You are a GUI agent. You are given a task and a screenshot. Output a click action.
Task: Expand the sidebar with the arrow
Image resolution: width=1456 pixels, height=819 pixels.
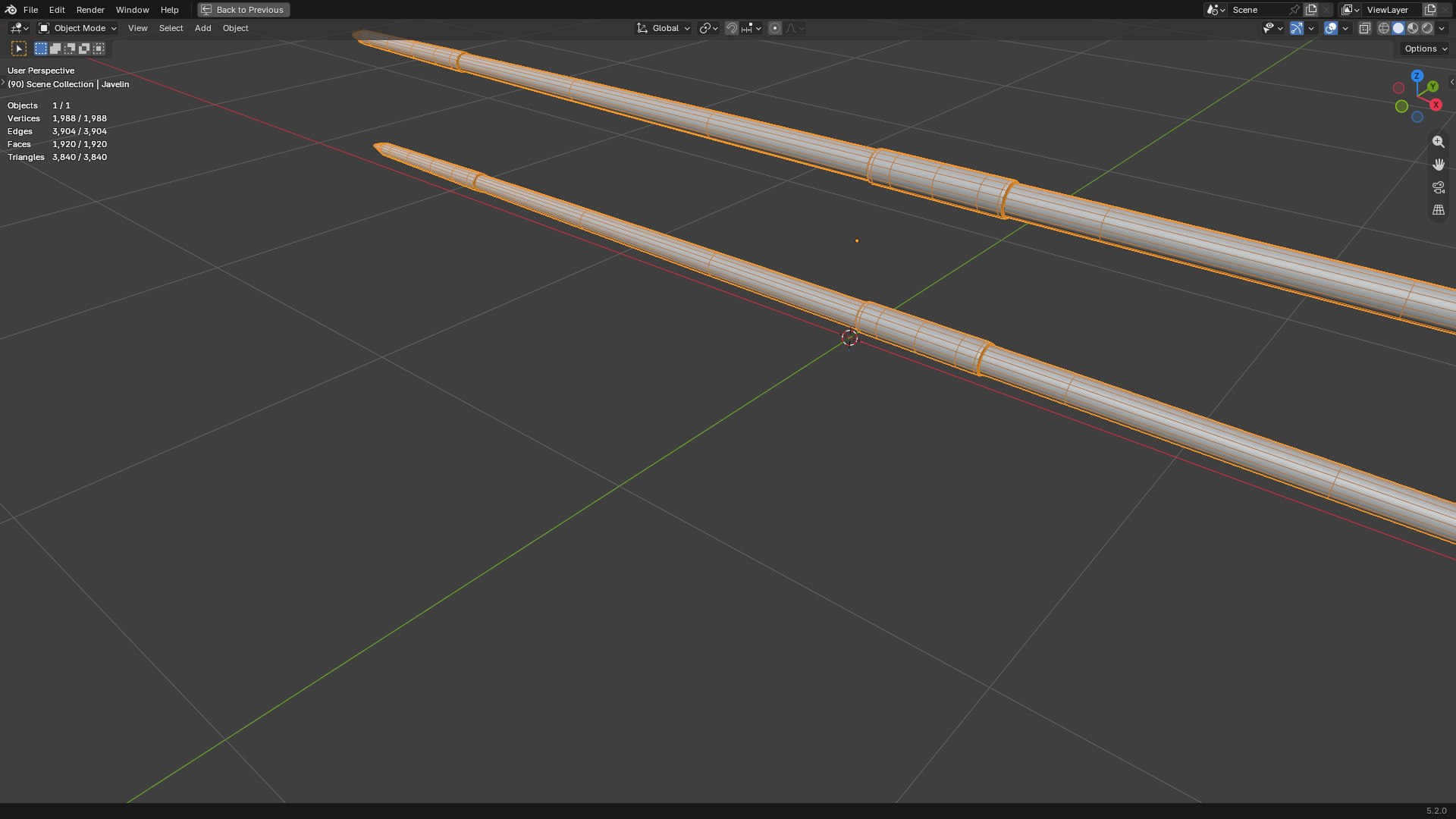1451,82
